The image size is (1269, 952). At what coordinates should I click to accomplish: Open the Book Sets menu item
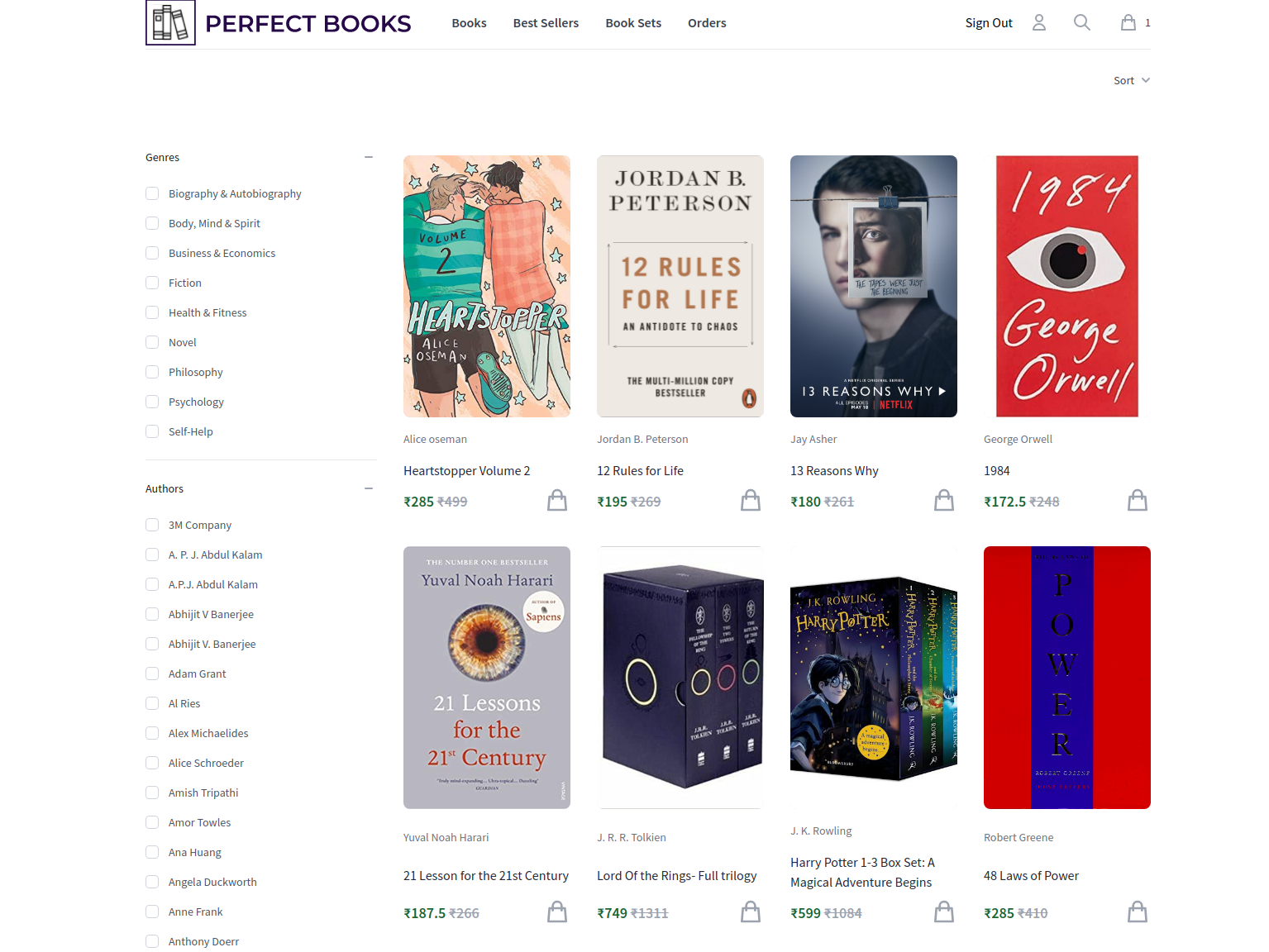(633, 23)
